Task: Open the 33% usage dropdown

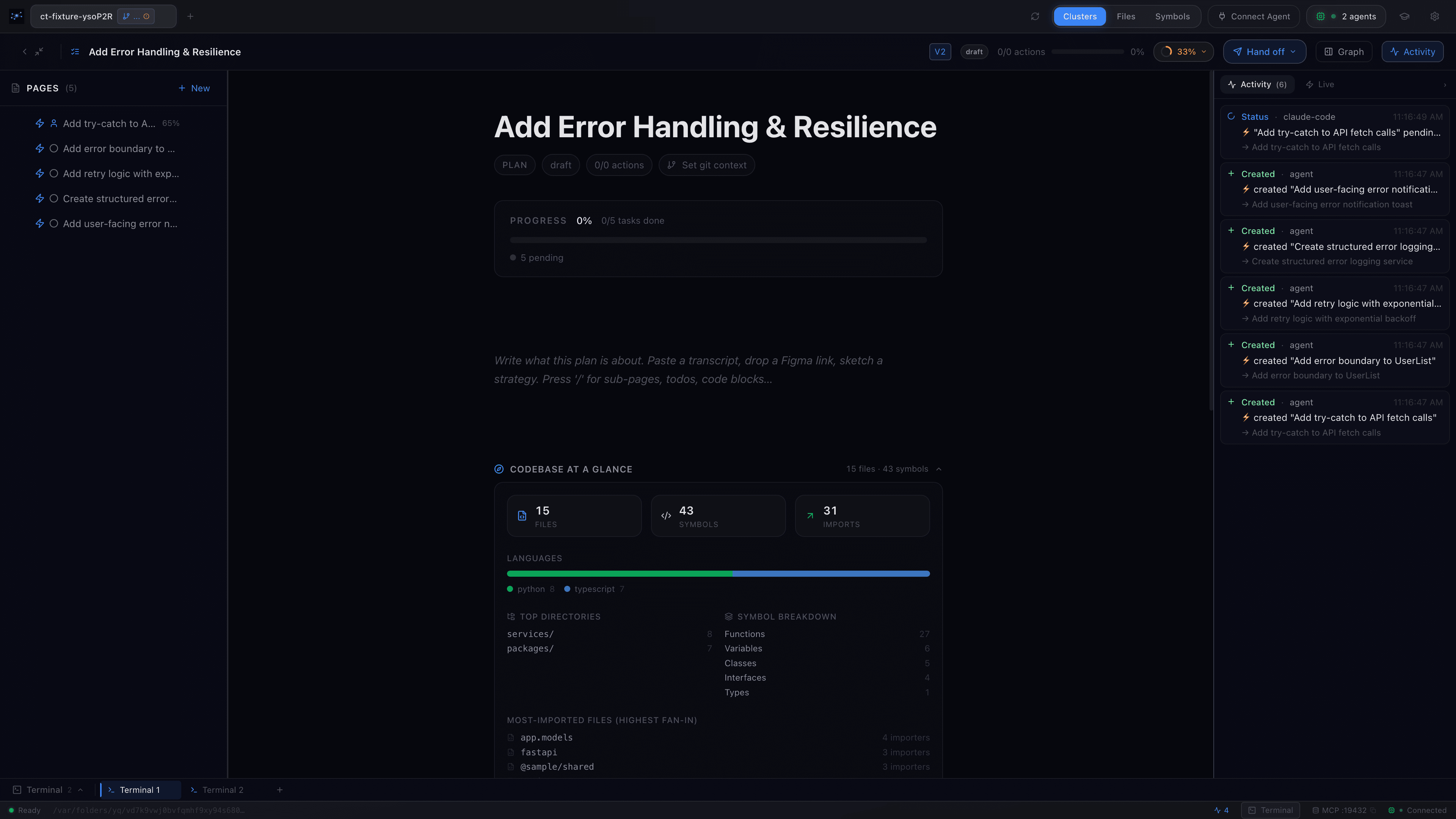Action: (x=1183, y=52)
